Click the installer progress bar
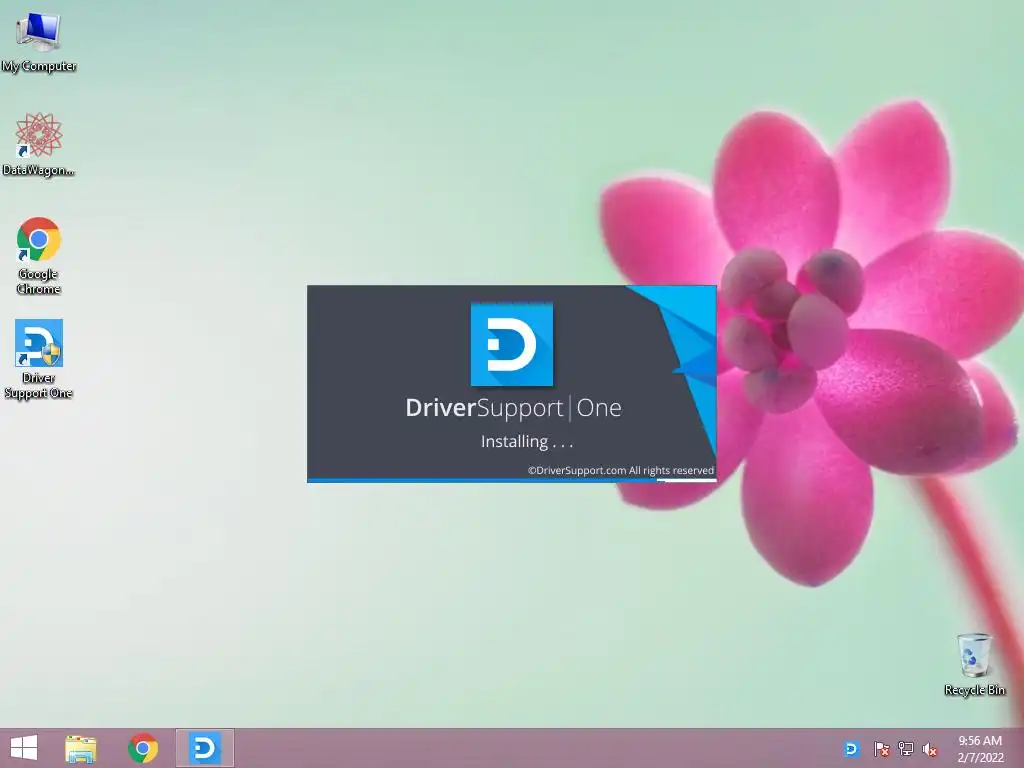This screenshot has height=768, width=1024. [x=512, y=481]
